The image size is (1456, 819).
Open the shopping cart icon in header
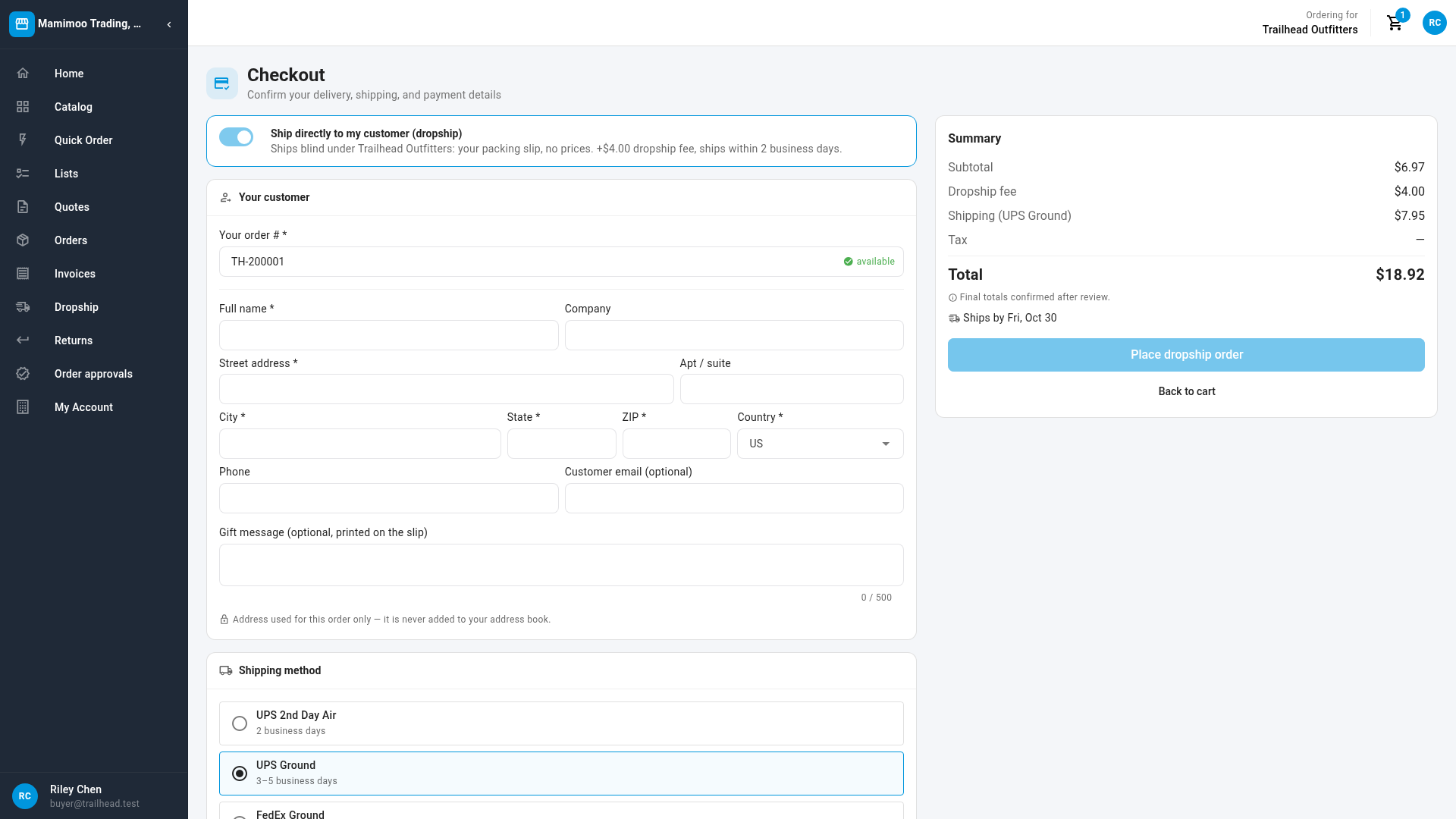pyautogui.click(x=1395, y=24)
